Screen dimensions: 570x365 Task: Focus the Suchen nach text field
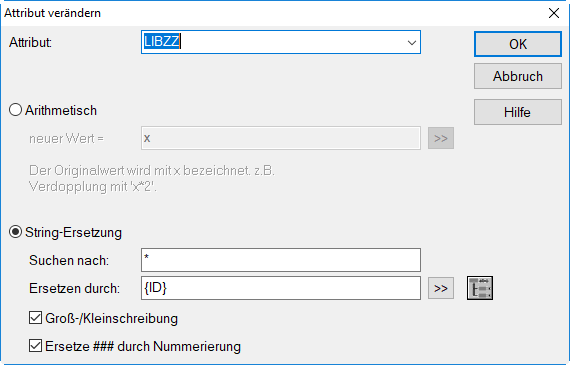[281, 260]
